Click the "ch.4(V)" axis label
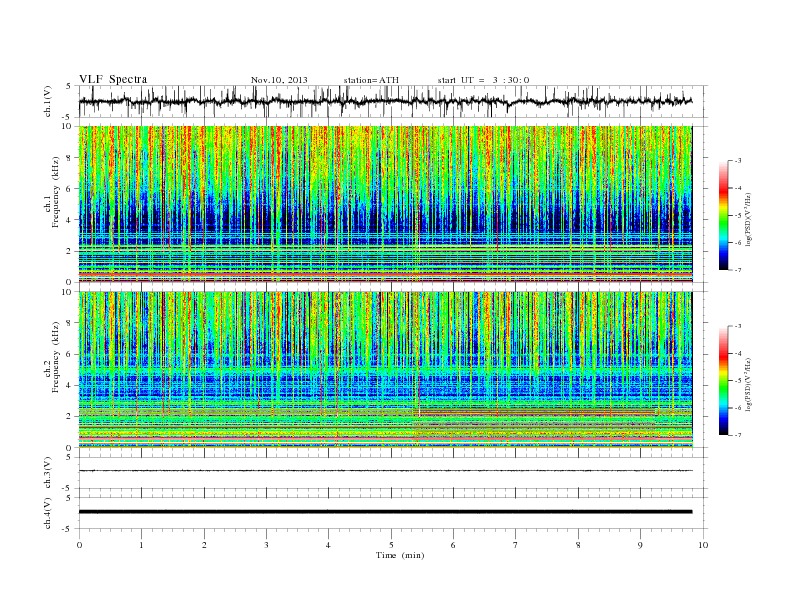The image size is (792, 612). tap(47, 513)
